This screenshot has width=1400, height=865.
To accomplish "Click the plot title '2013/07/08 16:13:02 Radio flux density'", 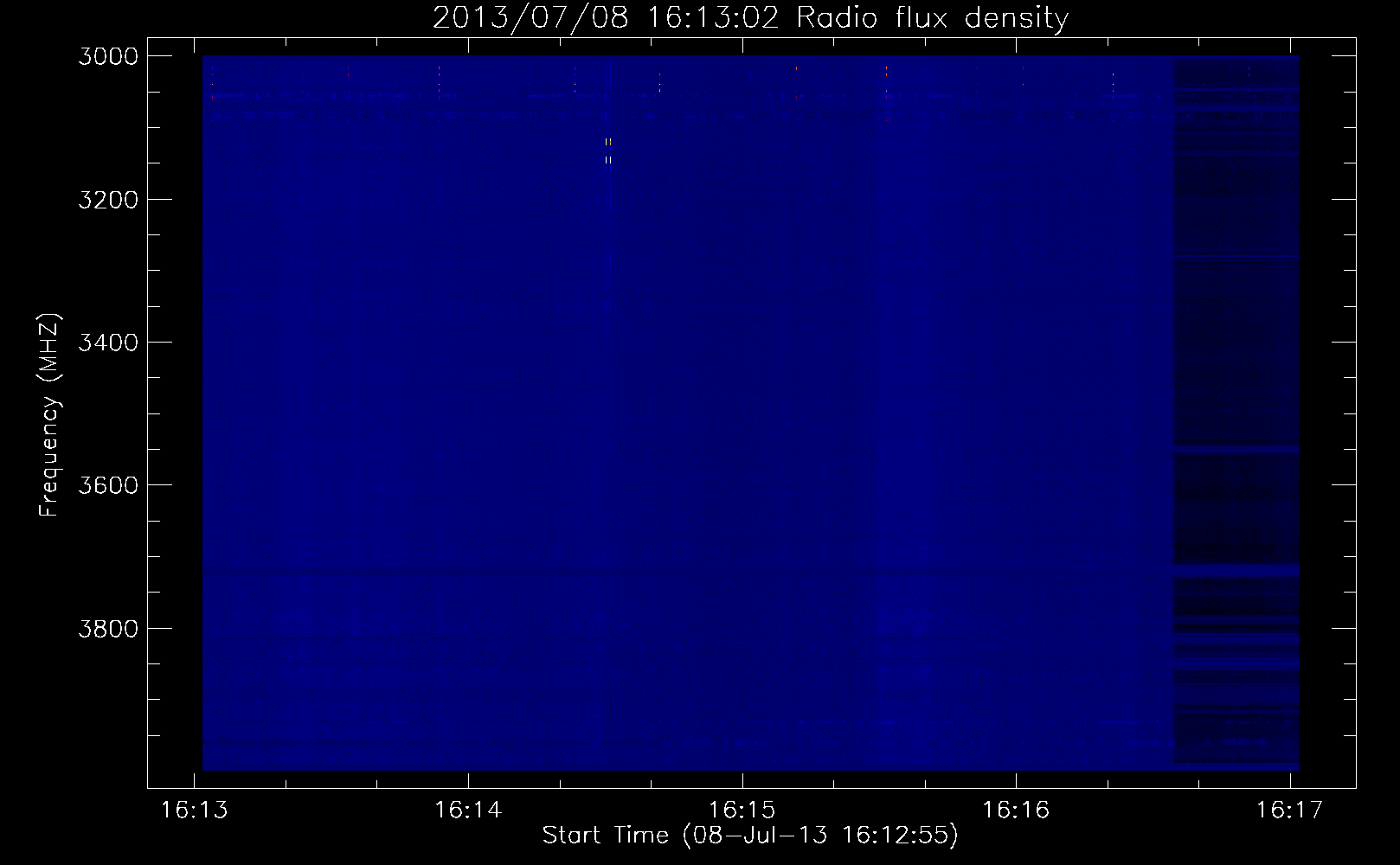I will (x=750, y=17).
